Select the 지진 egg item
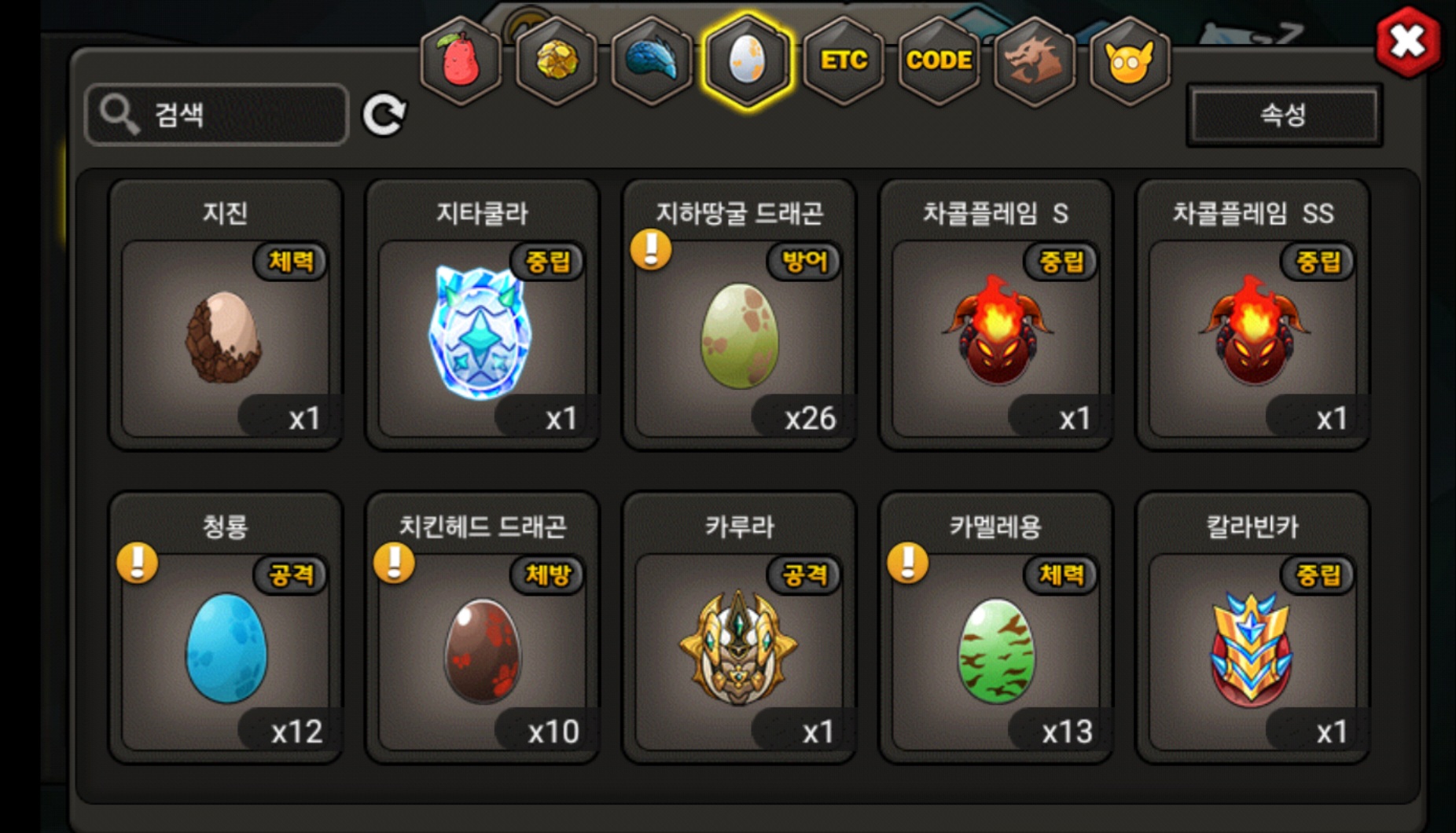 [x=226, y=314]
